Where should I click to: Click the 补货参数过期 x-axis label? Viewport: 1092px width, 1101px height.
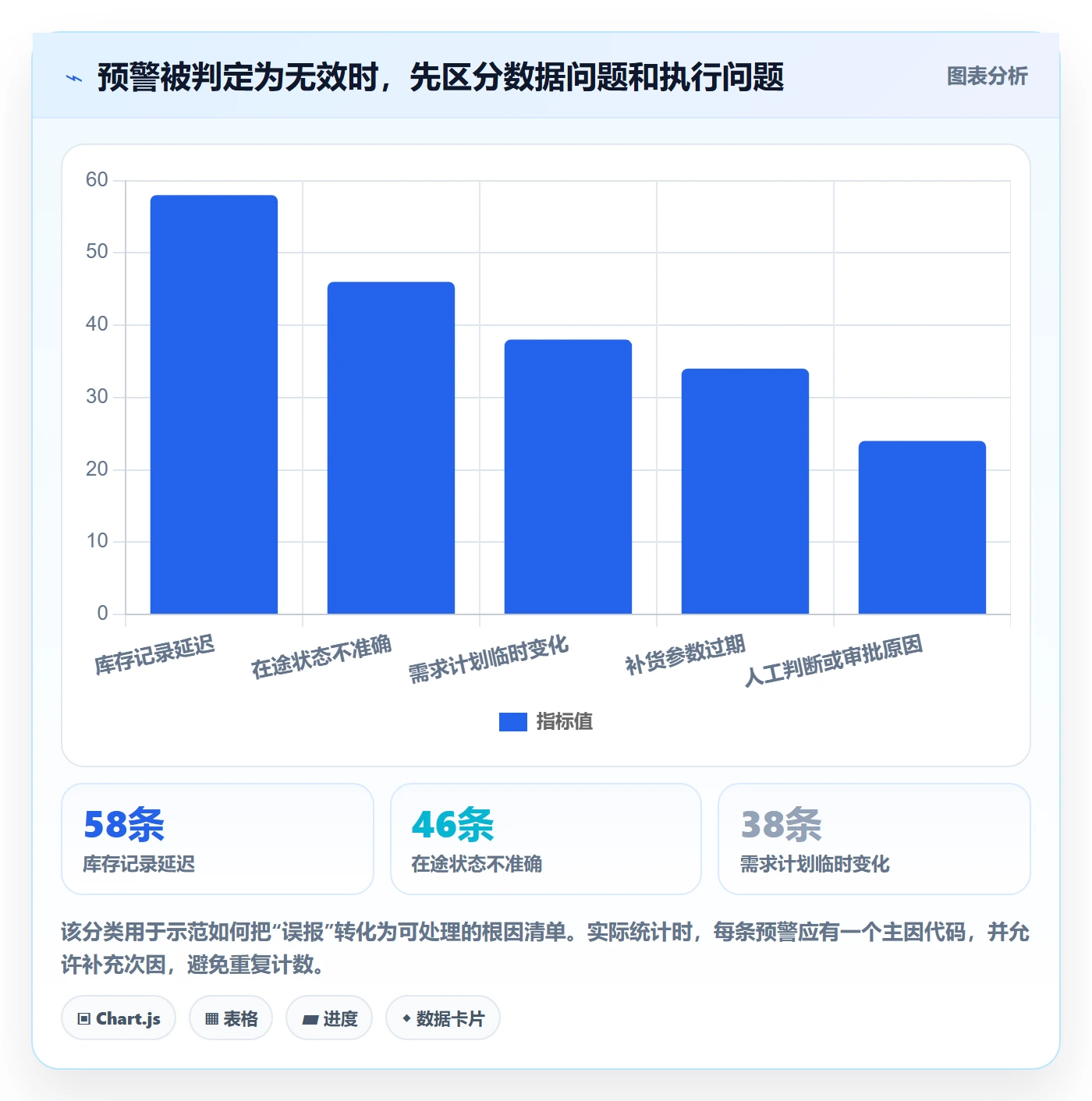click(685, 655)
